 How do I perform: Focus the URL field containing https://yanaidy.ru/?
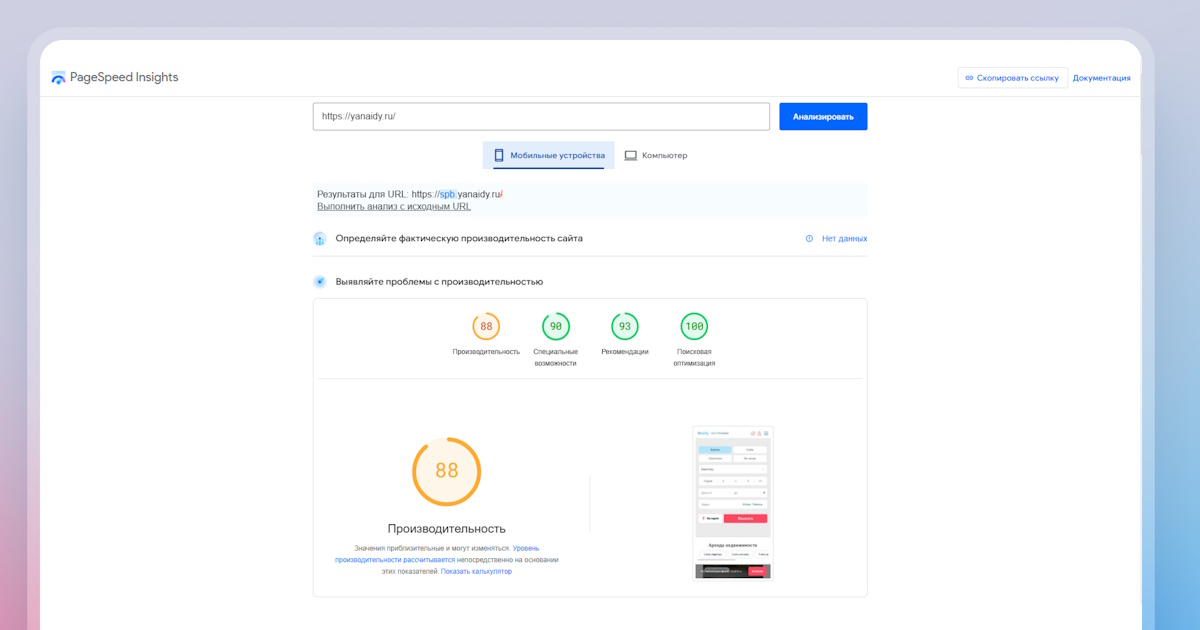pos(541,116)
